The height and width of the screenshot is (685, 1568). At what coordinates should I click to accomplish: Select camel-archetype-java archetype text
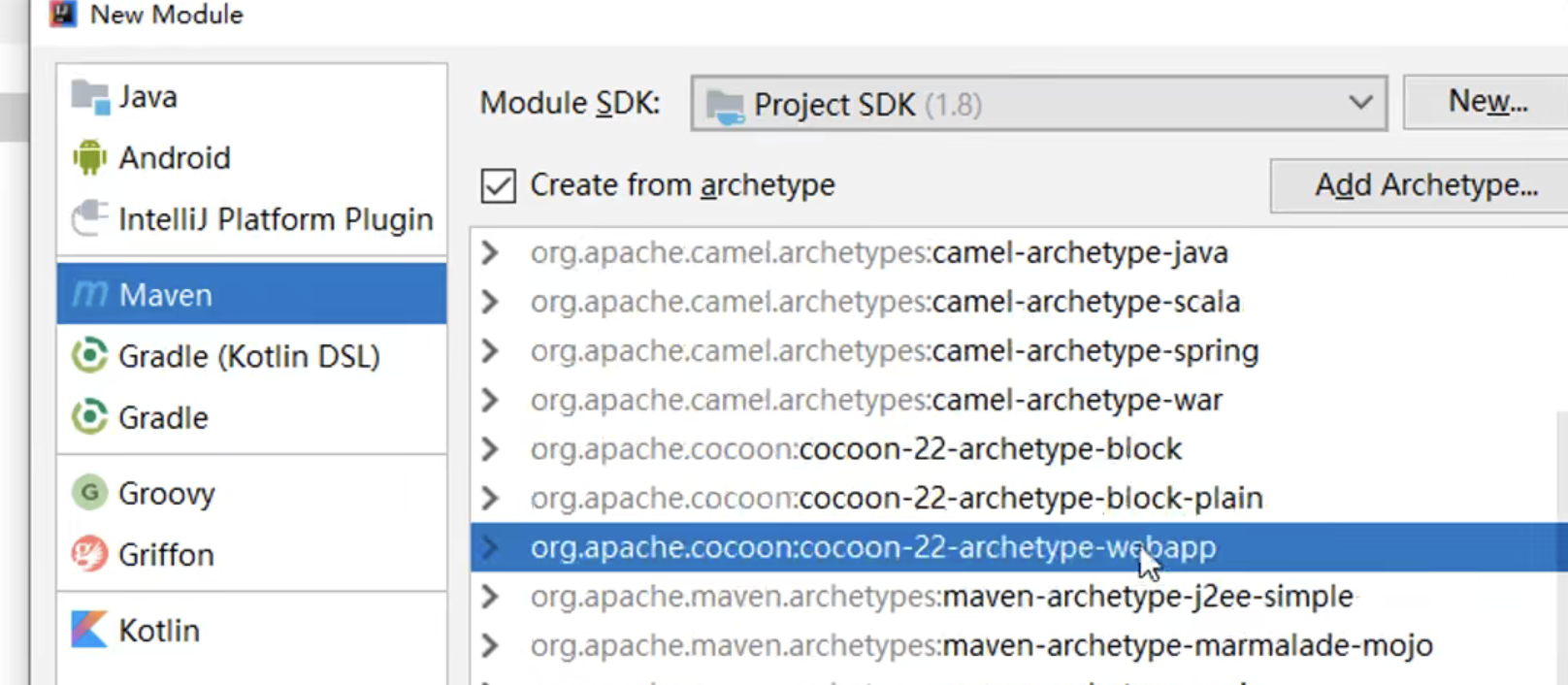[x=879, y=252]
